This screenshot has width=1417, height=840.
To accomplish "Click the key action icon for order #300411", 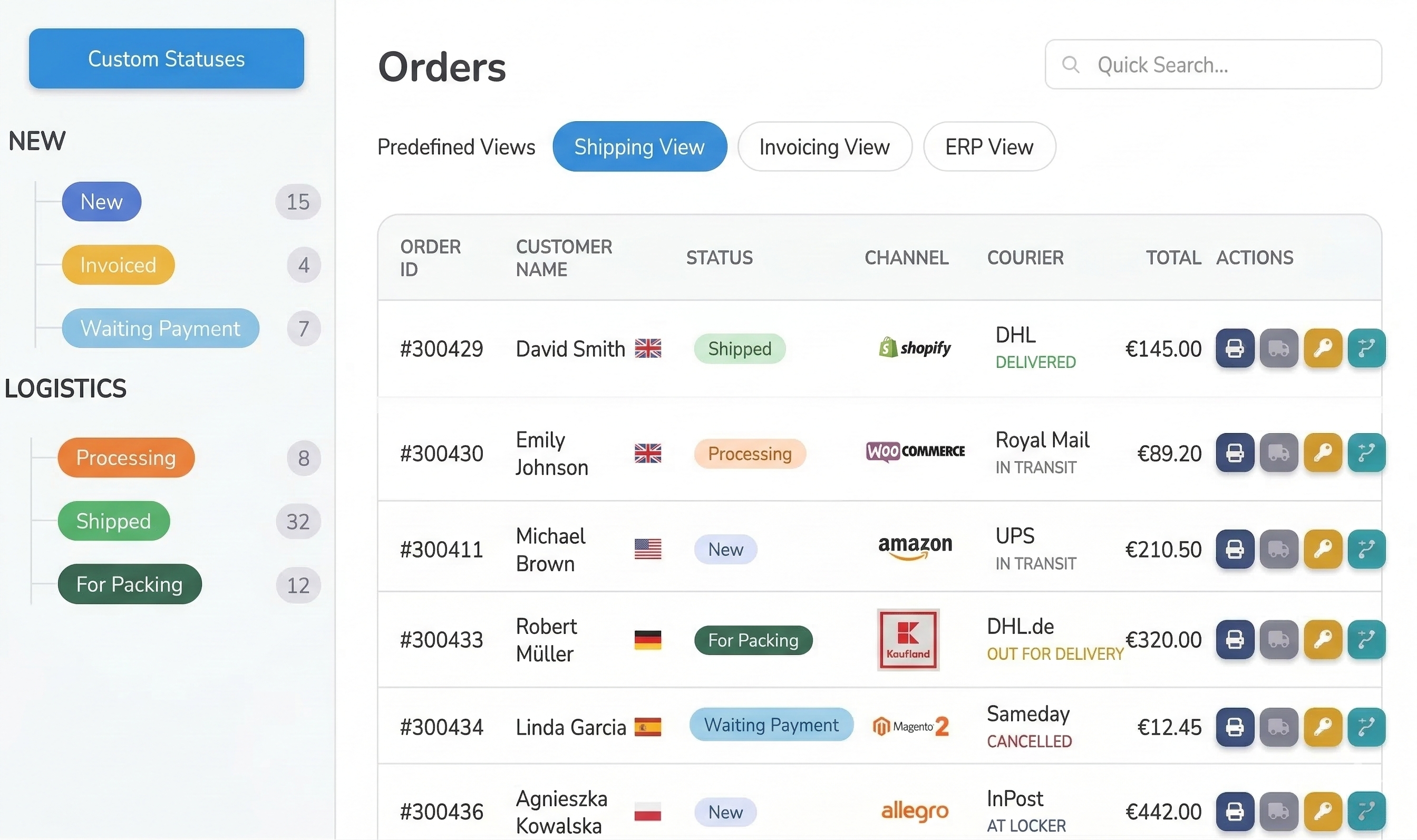I will pos(1323,549).
